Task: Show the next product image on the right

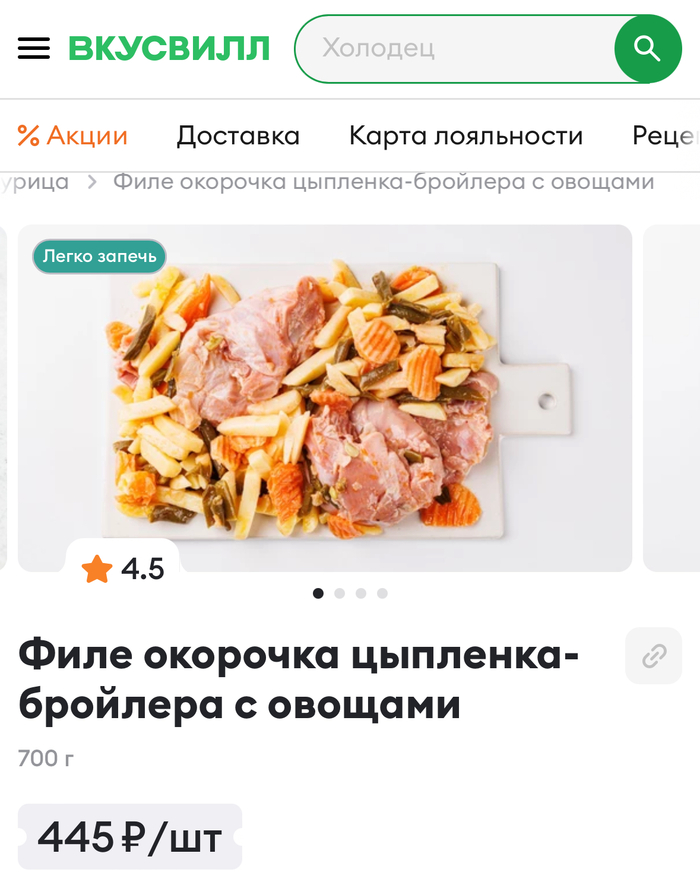Action: 672,398
